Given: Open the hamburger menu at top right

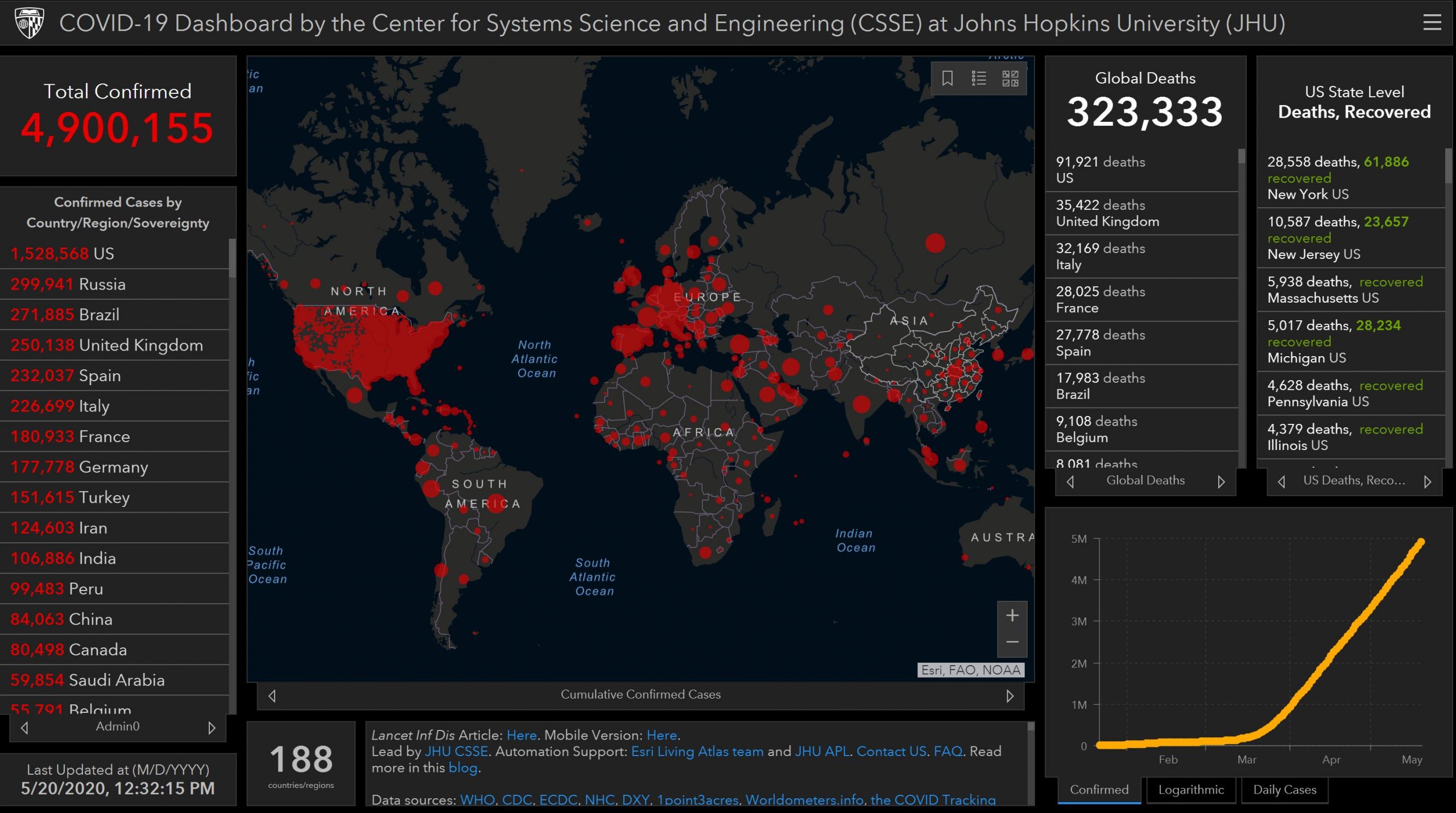Looking at the screenshot, I should tap(1432, 23).
